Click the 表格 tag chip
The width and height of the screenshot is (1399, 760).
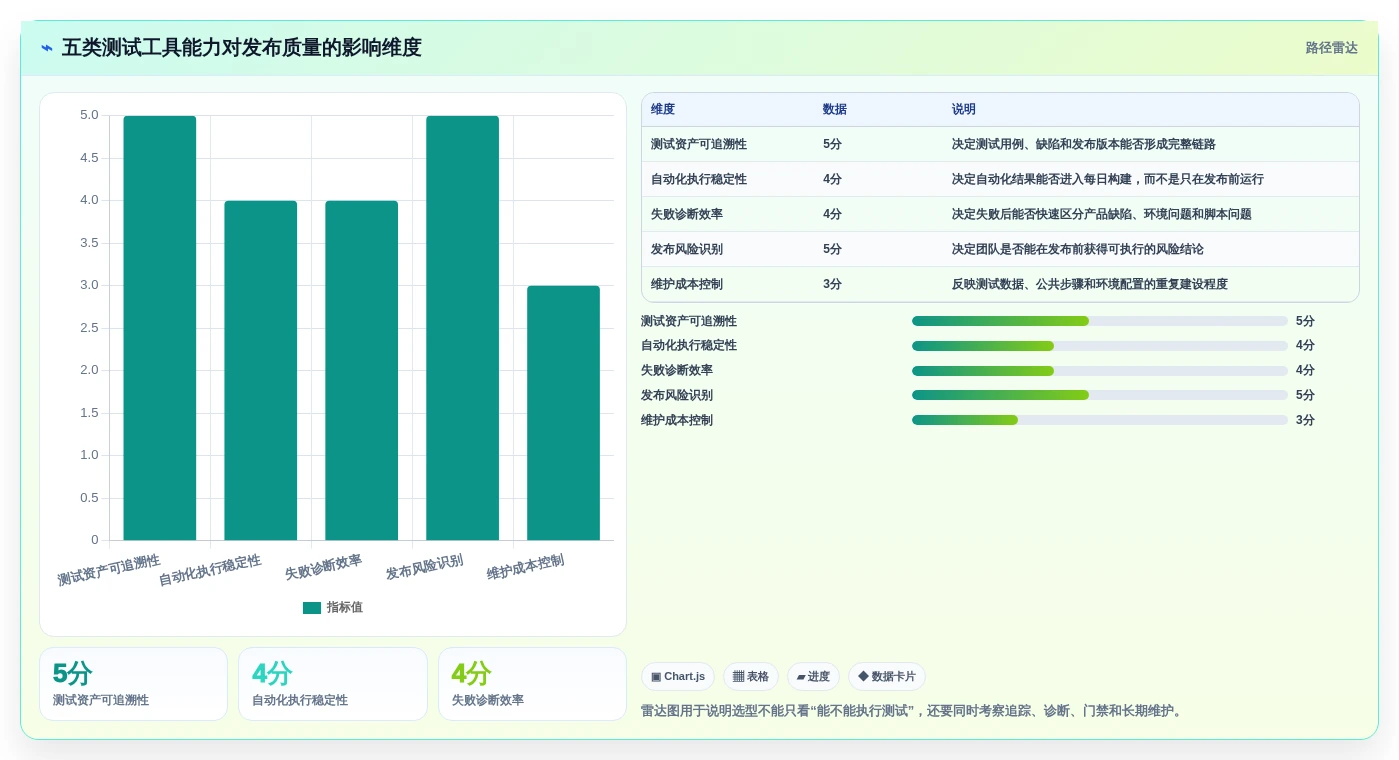pyautogui.click(x=751, y=677)
